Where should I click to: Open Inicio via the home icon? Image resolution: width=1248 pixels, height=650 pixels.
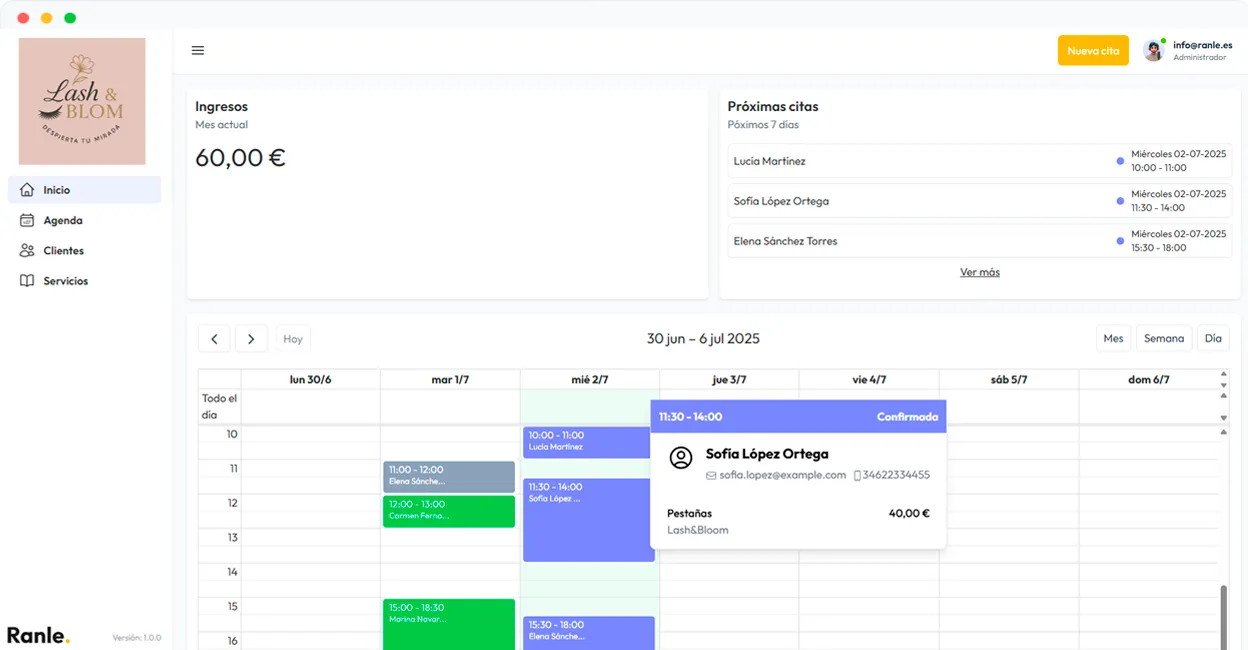point(27,190)
